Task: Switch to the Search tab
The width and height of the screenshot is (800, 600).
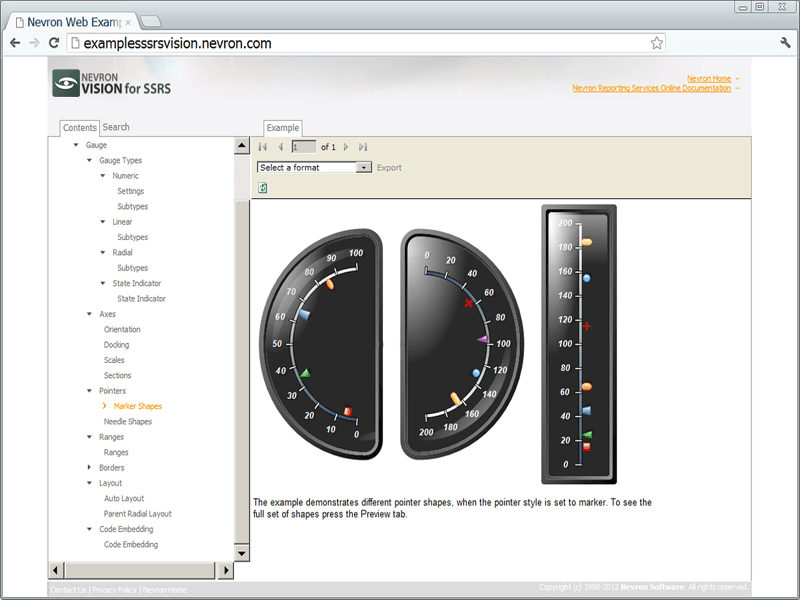Action: [x=116, y=127]
